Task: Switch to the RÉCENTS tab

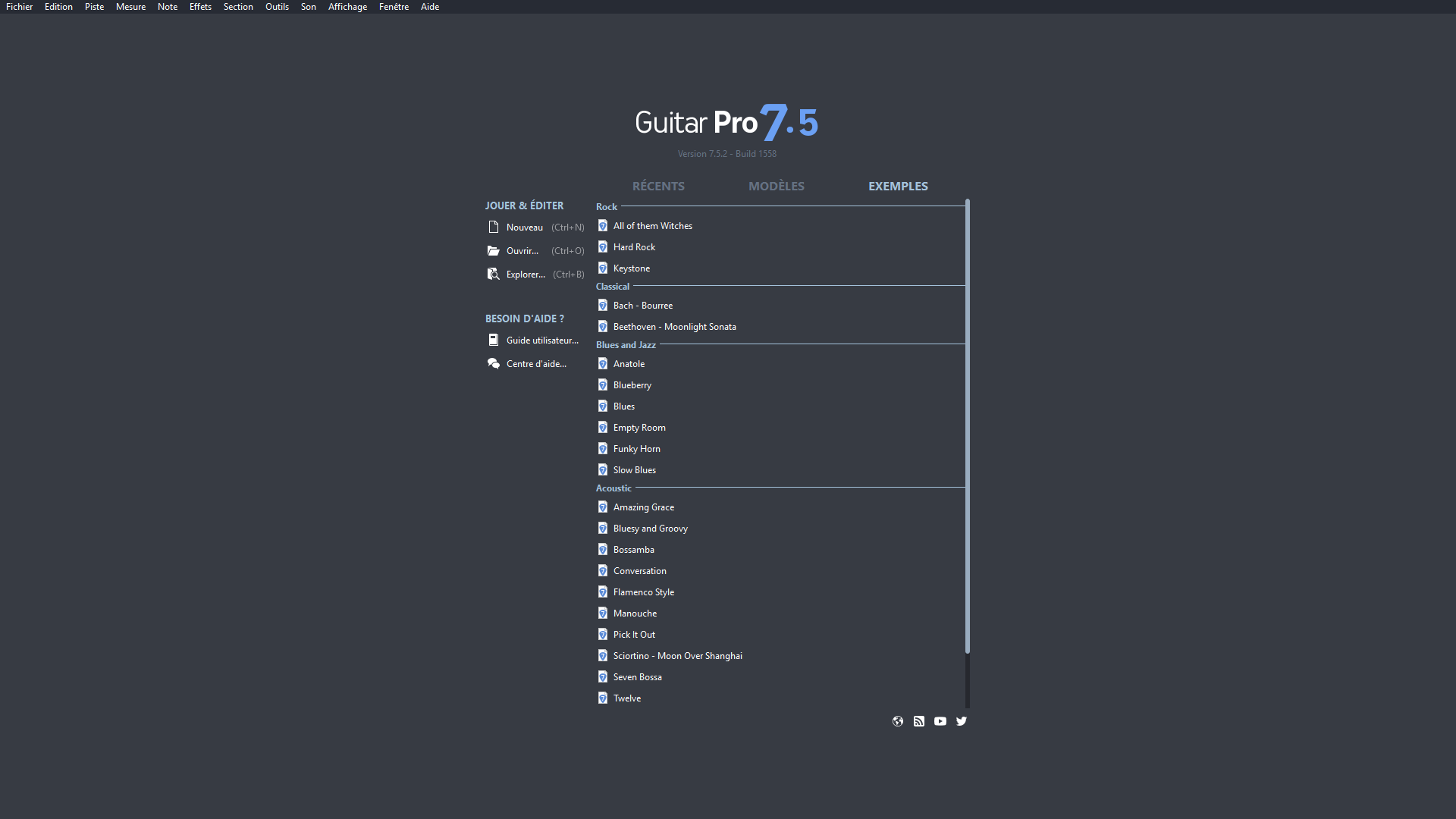Action: click(x=658, y=186)
